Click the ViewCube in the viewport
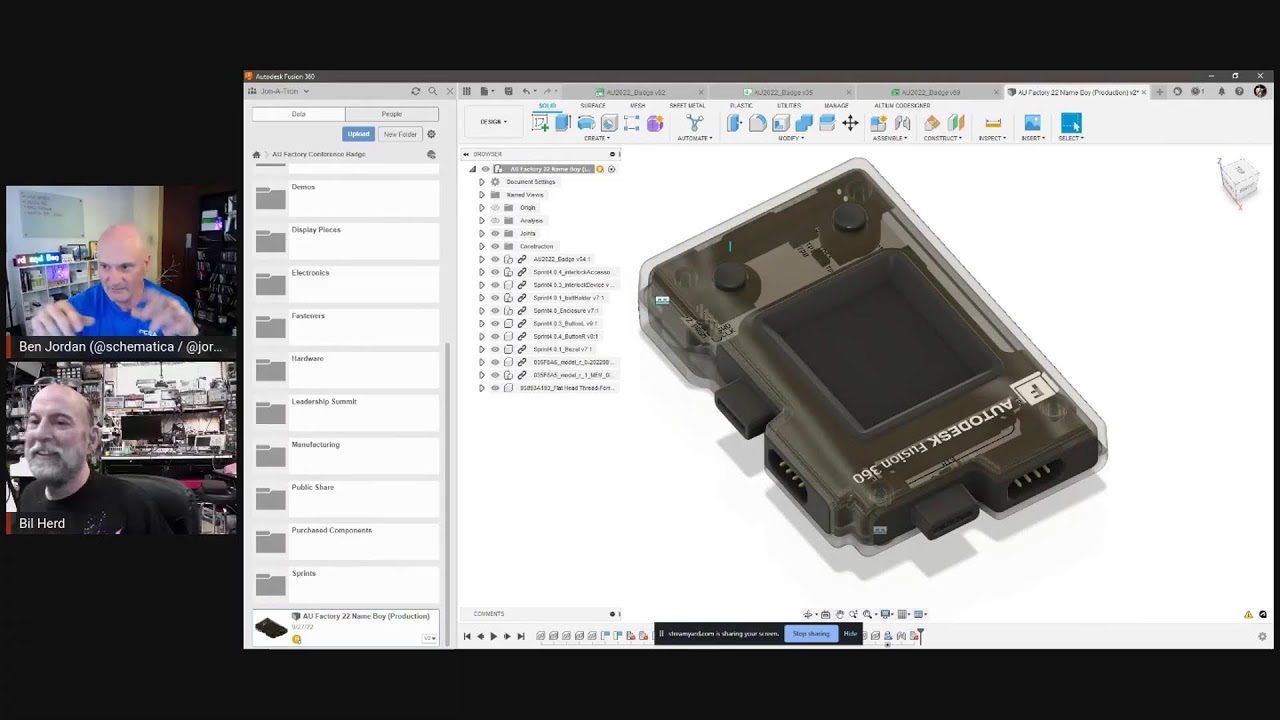Screen dimensions: 1280x720 [1238, 181]
